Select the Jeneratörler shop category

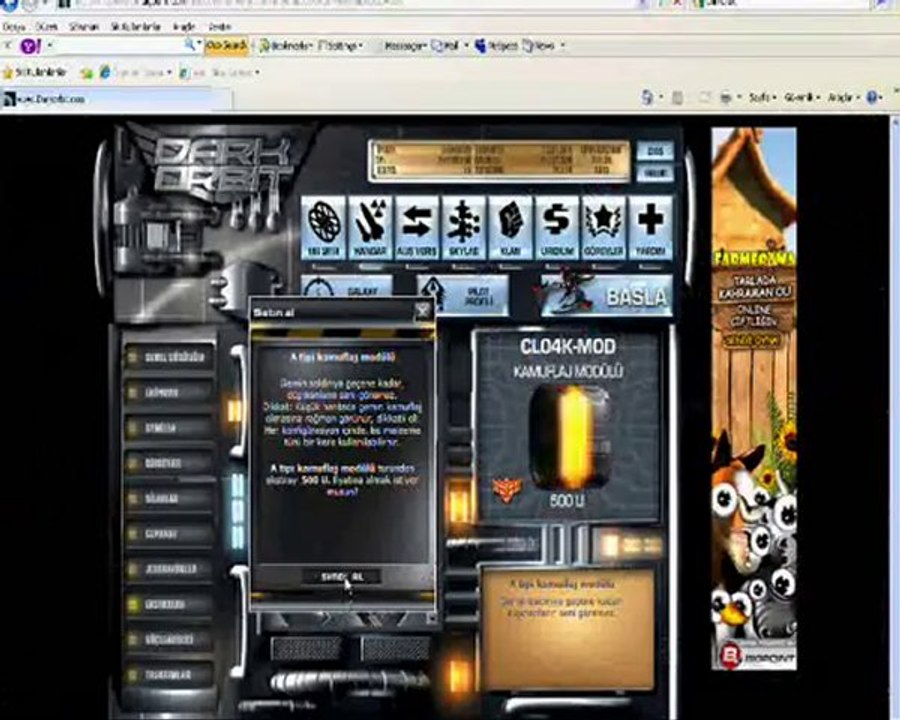coord(169,569)
